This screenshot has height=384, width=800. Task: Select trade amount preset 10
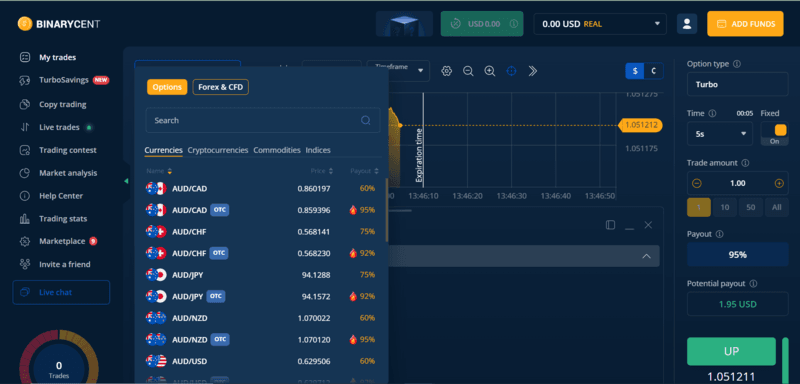pos(724,208)
